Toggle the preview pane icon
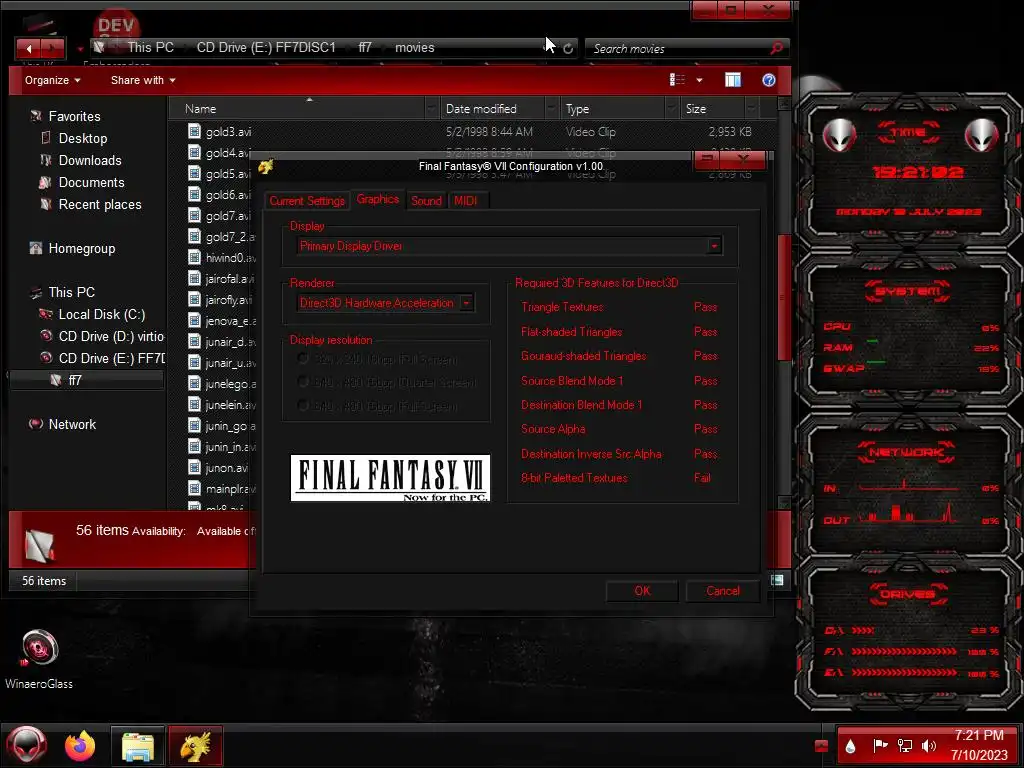This screenshot has width=1024, height=768. click(x=733, y=80)
